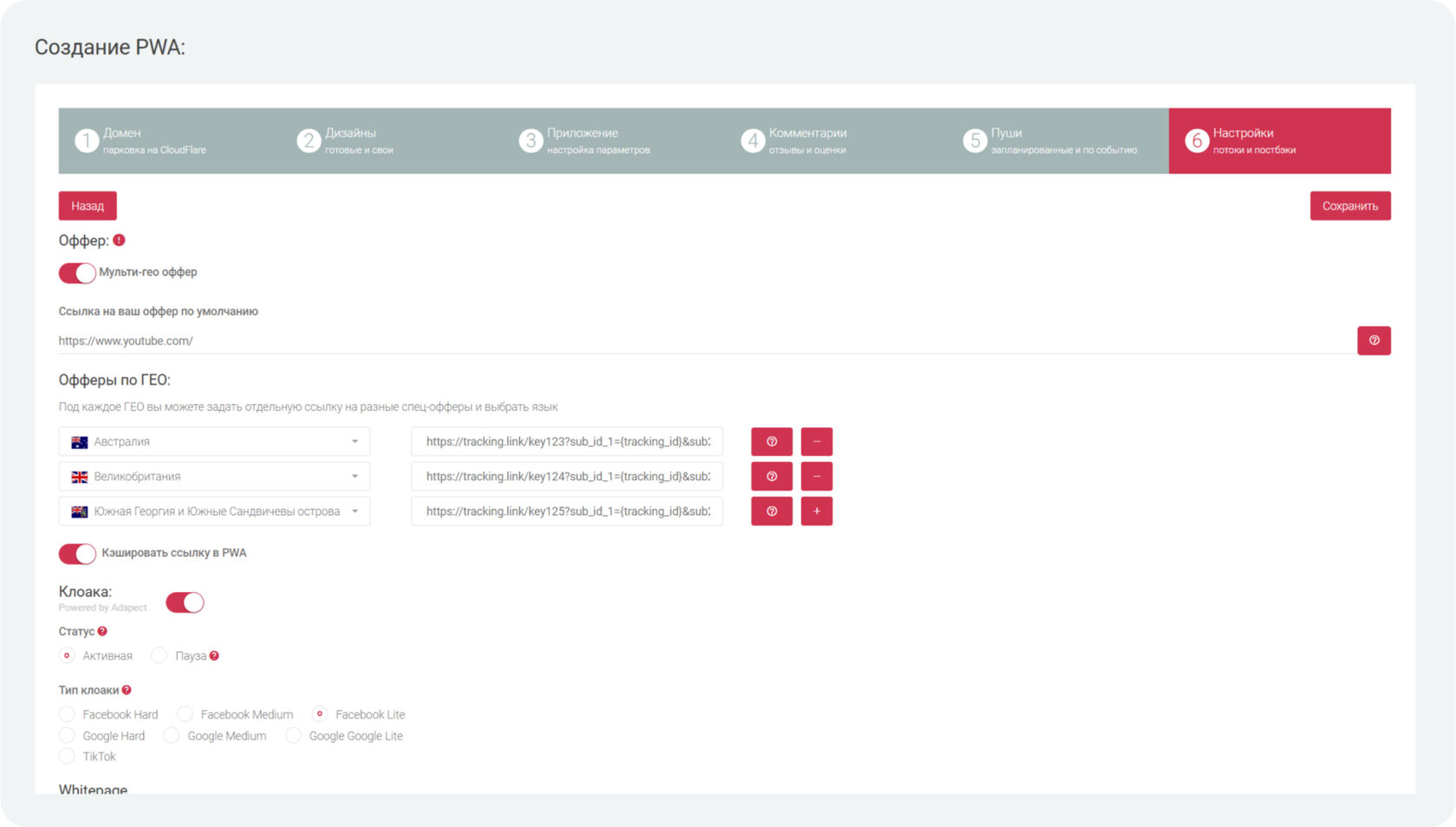
Task: Turn off the Клоака switch
Action: (x=185, y=602)
